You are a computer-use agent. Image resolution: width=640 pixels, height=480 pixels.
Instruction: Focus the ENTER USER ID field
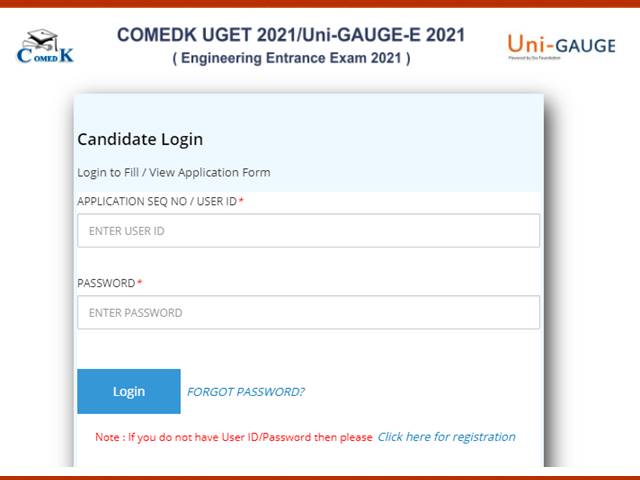(x=309, y=231)
